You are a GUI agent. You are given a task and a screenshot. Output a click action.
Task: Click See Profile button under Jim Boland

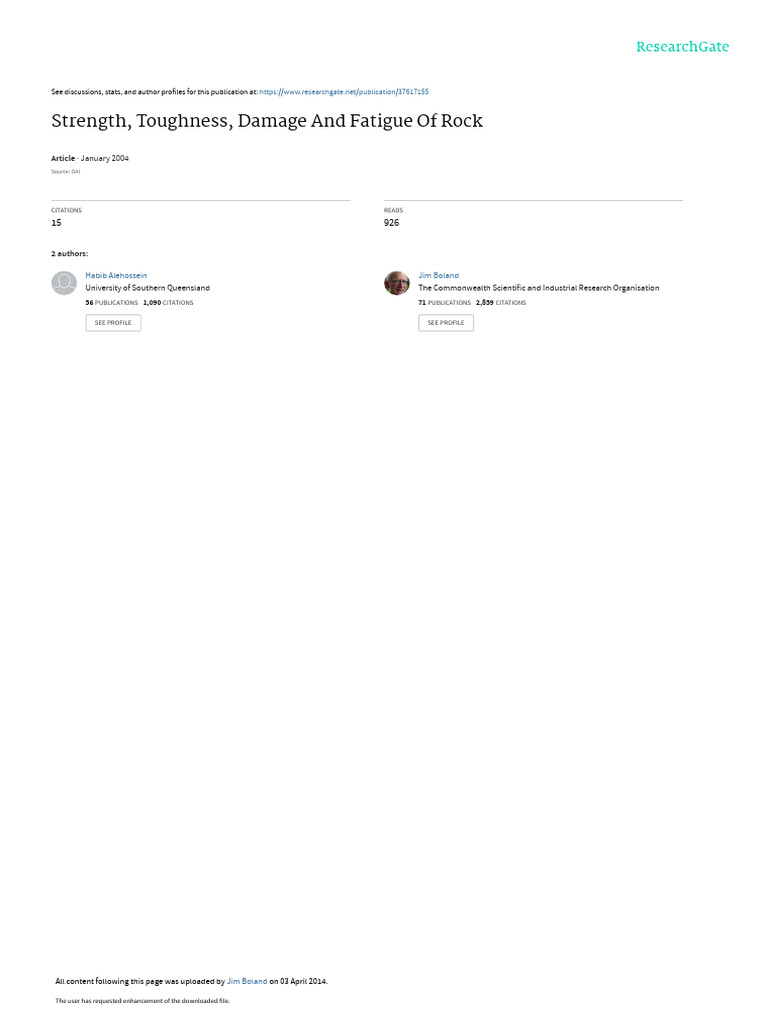pos(446,323)
